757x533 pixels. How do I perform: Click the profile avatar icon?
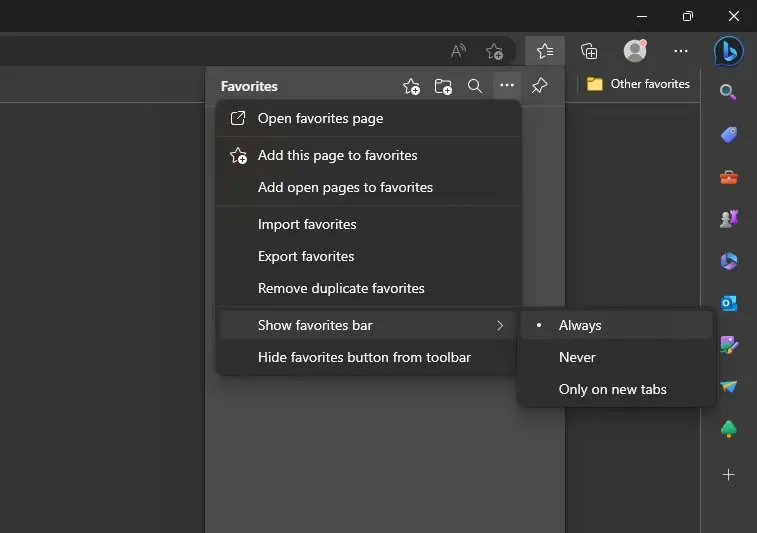coord(634,51)
